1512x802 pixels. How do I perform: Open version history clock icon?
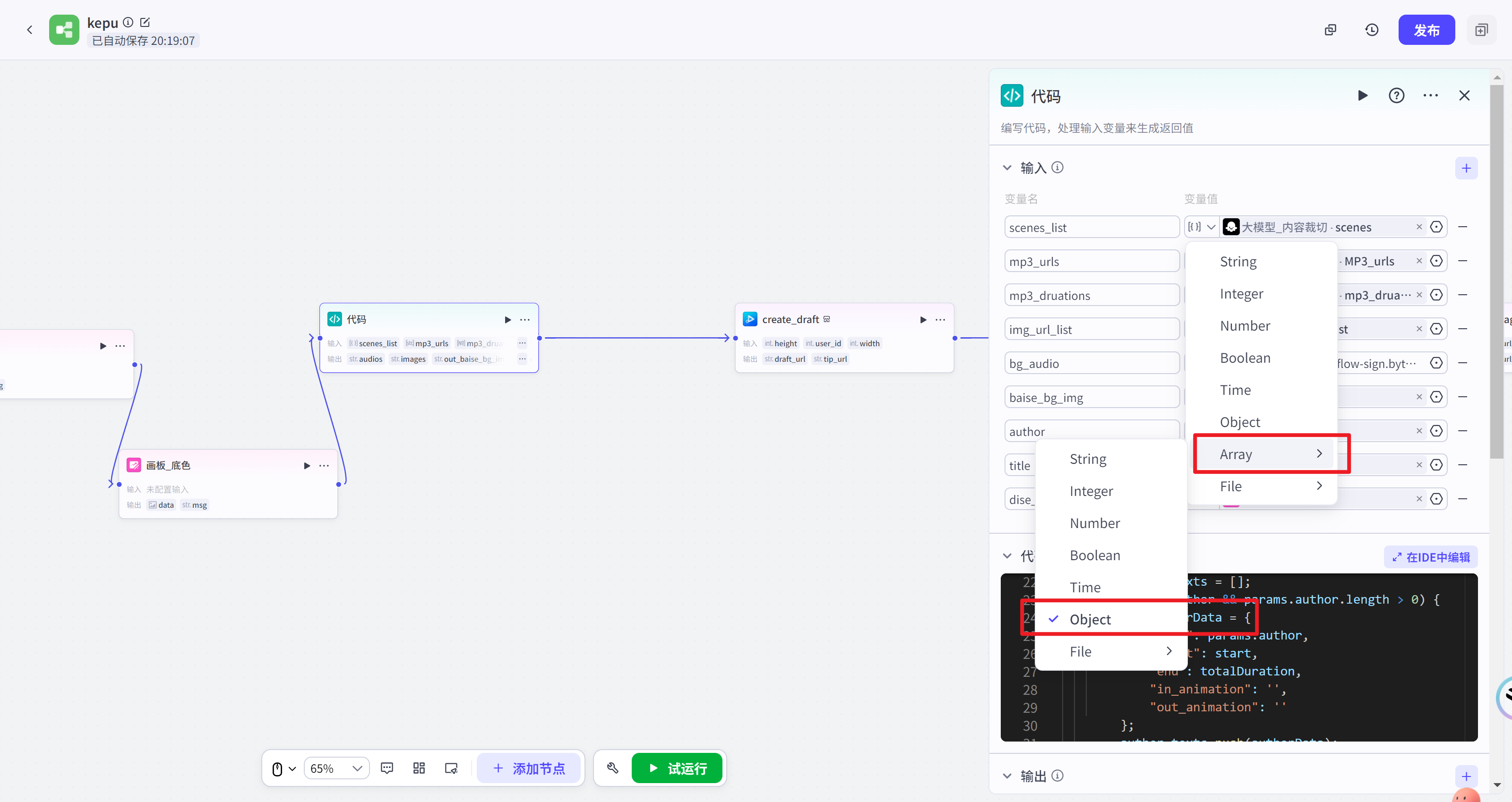1372,30
